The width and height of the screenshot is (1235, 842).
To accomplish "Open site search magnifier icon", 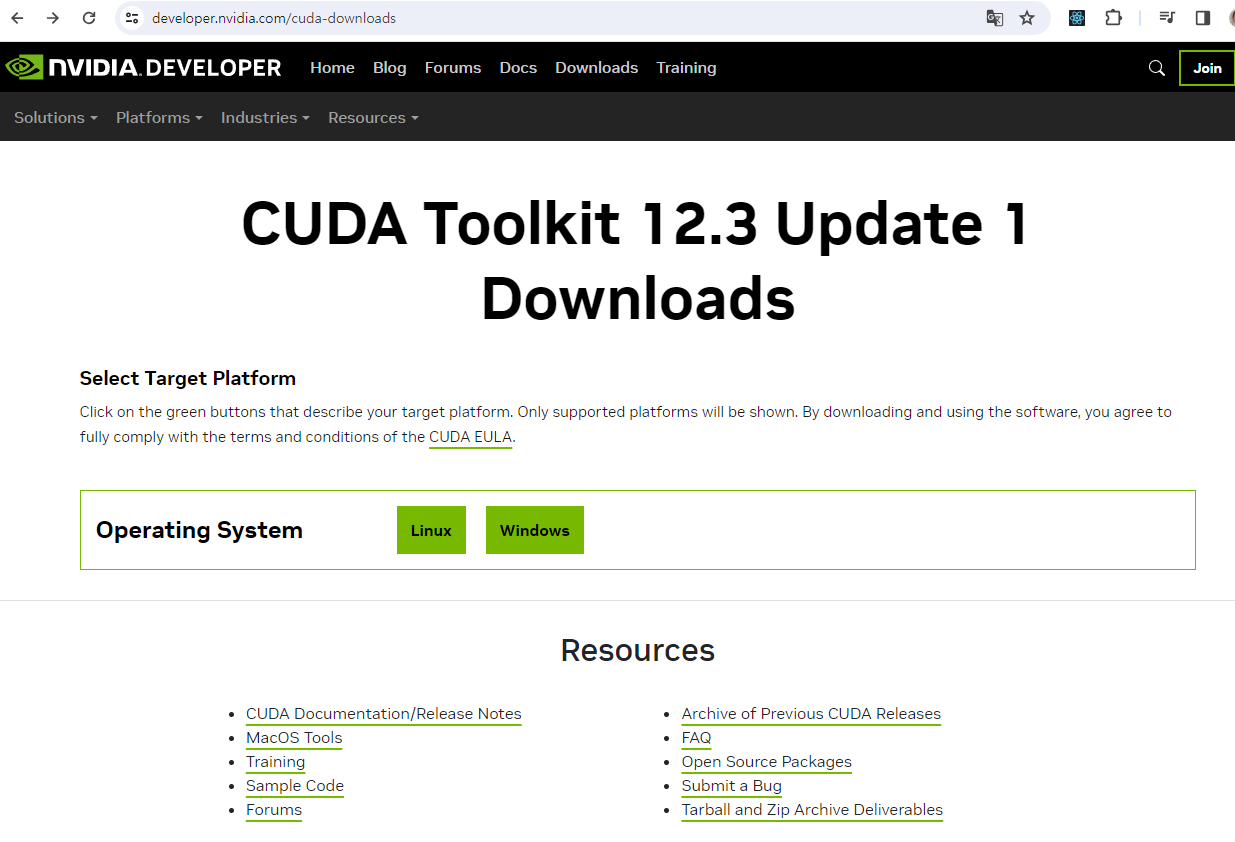I will (1157, 68).
